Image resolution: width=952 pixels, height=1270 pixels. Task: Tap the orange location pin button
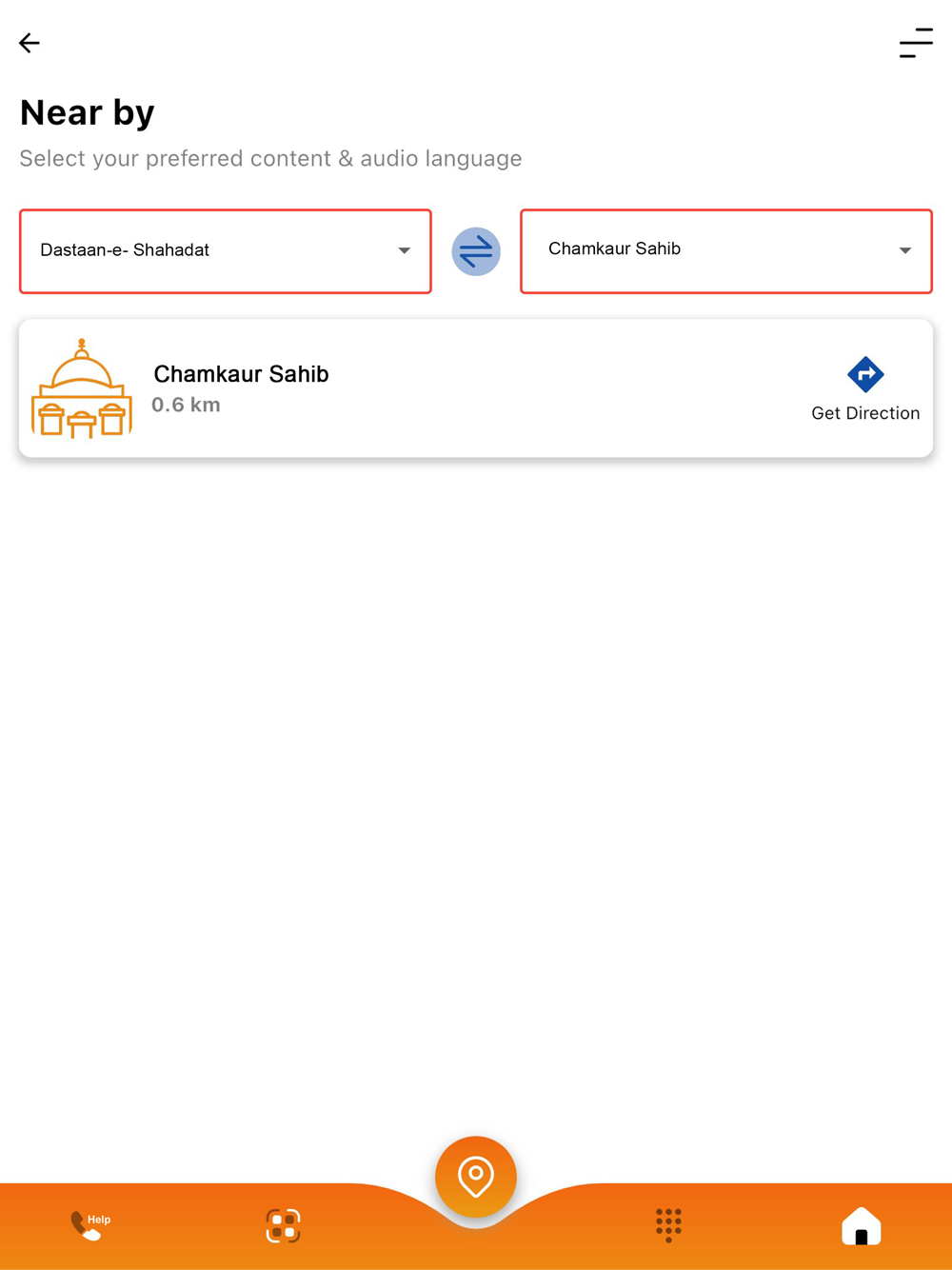pyautogui.click(x=476, y=1177)
